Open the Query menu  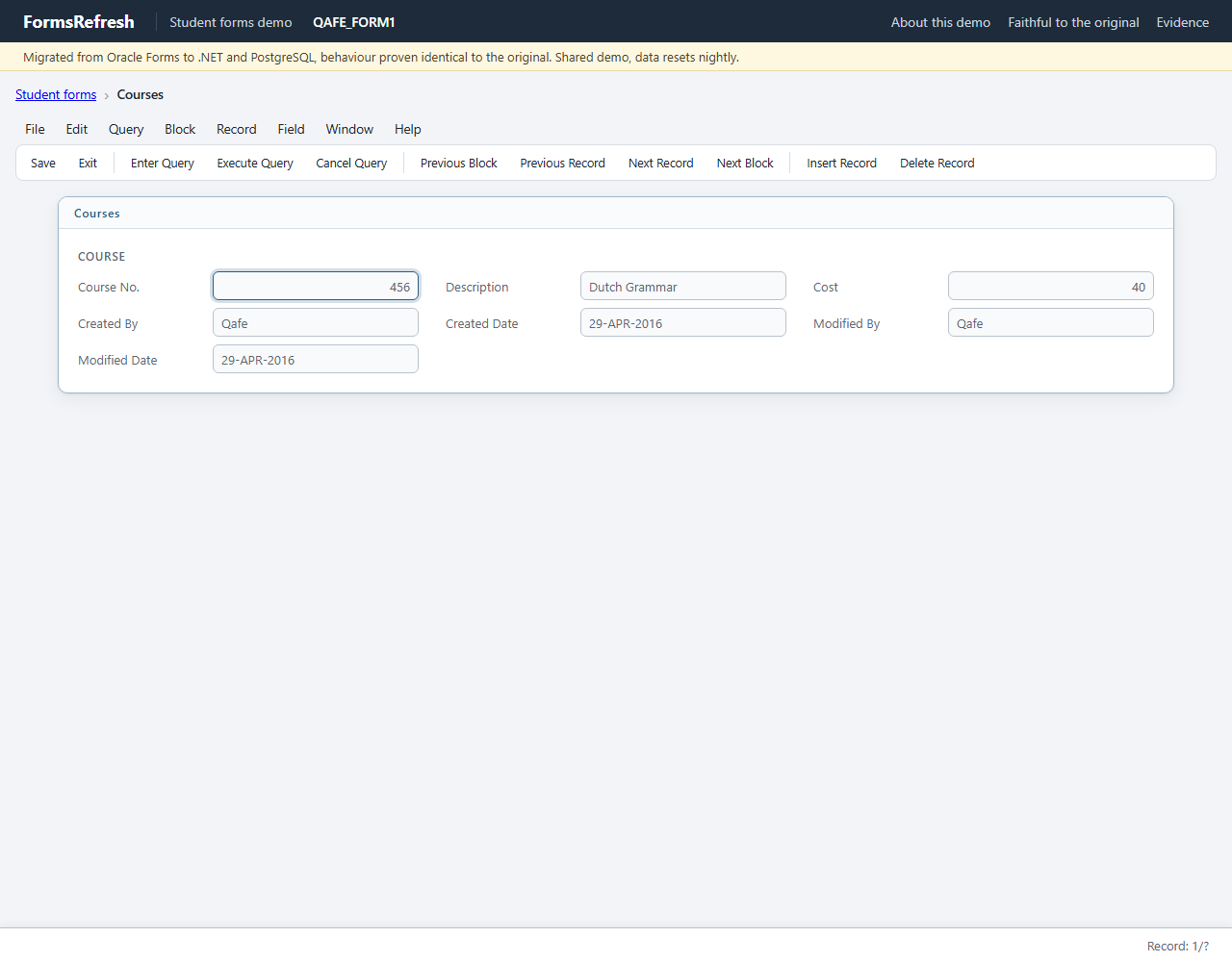[126, 129]
